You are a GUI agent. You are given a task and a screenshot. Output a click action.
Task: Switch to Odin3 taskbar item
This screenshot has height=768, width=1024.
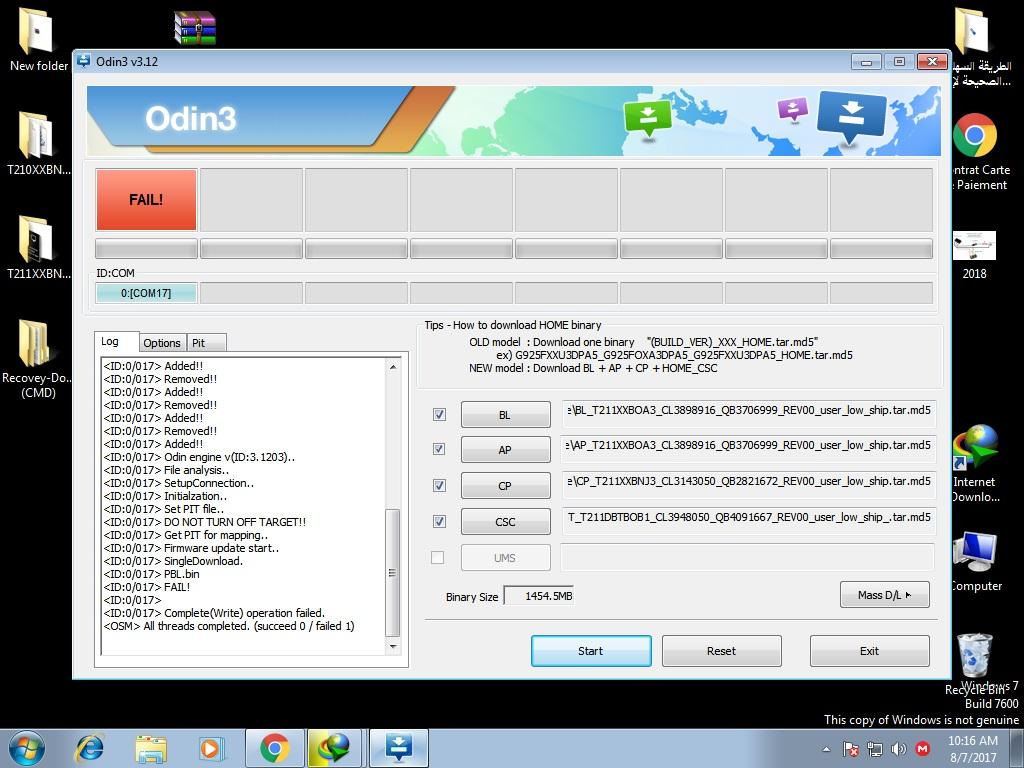tap(398, 748)
